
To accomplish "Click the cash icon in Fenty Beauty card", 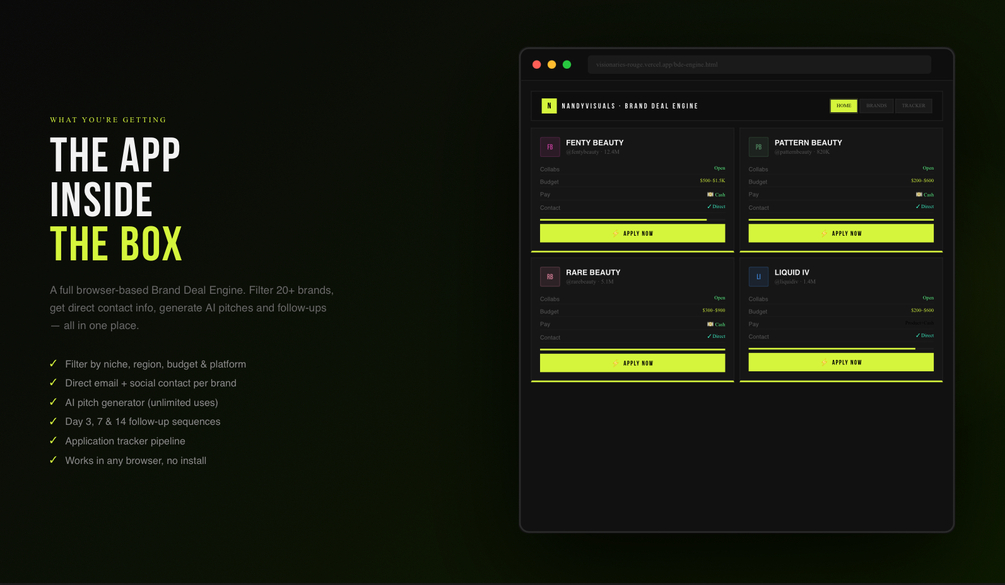I will click(710, 194).
